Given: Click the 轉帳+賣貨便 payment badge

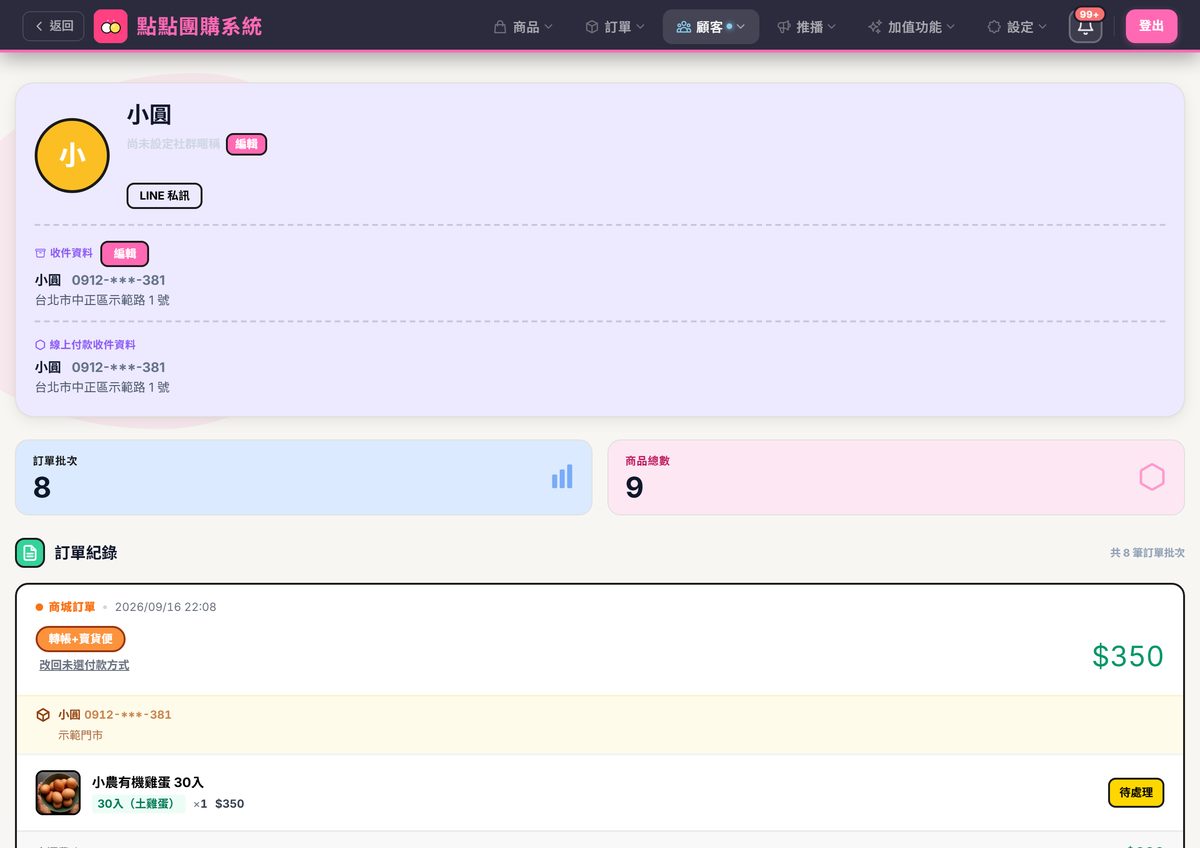Looking at the screenshot, I should click(81, 639).
